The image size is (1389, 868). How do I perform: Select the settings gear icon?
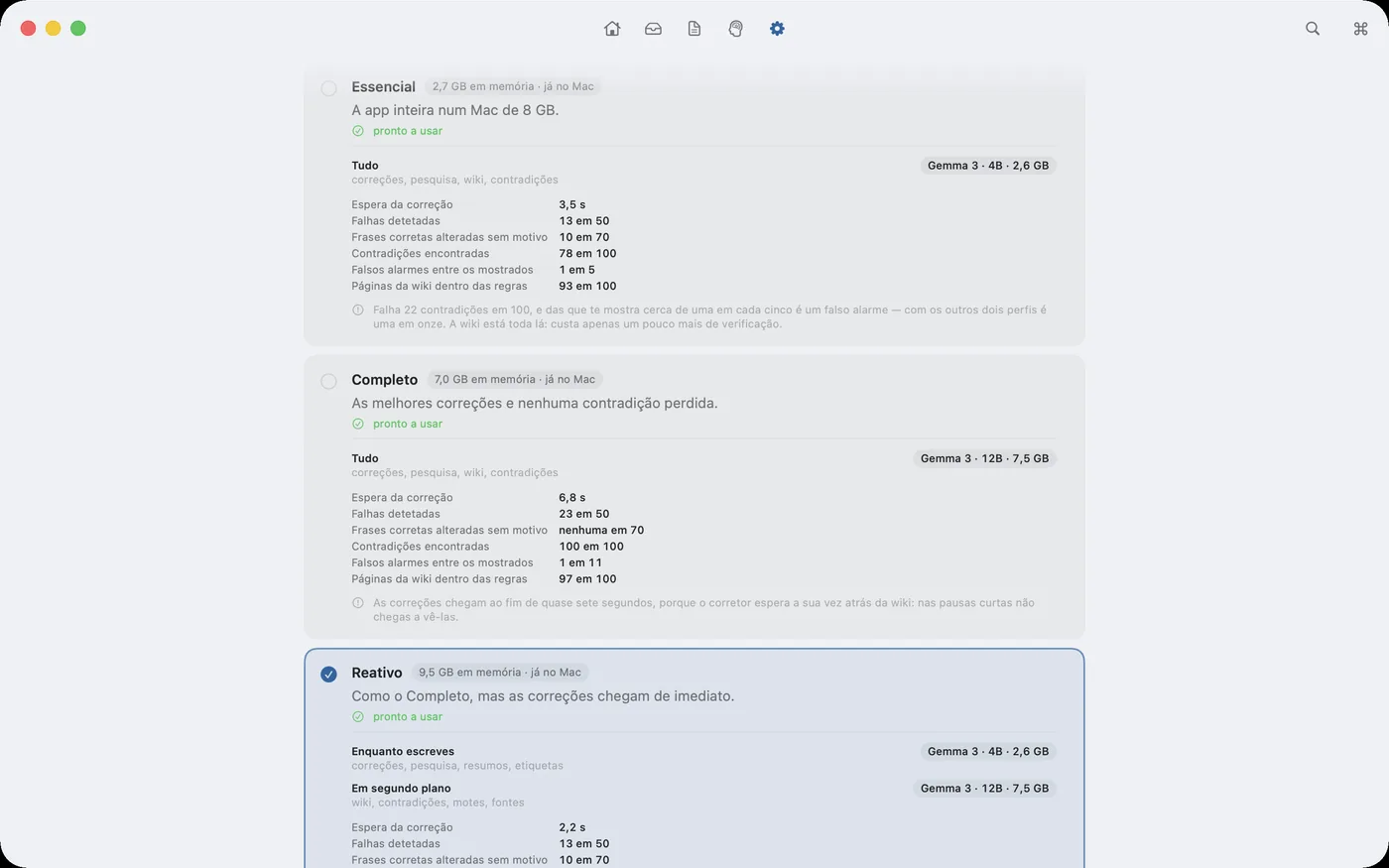point(777,29)
